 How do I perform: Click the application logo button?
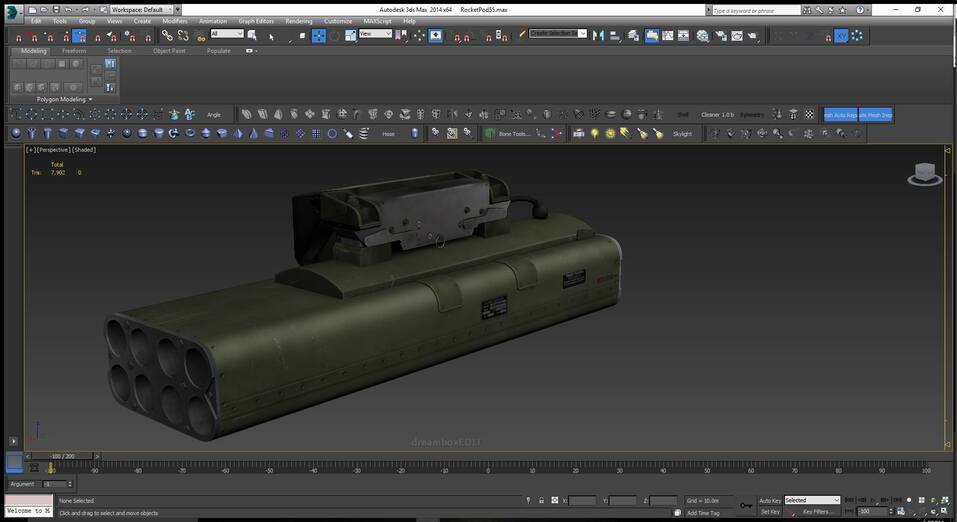[11, 12]
